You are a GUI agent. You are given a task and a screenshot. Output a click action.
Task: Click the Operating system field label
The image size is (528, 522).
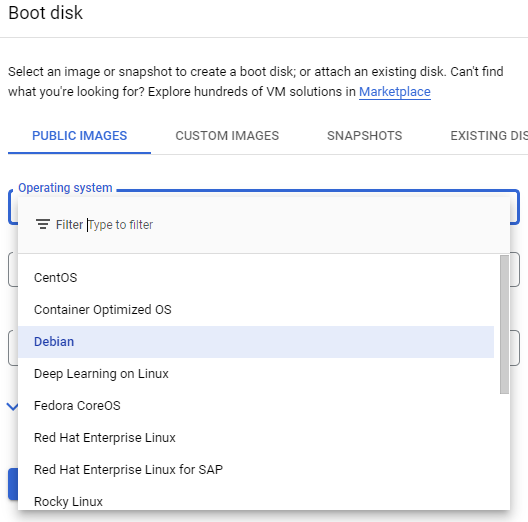[65, 188]
